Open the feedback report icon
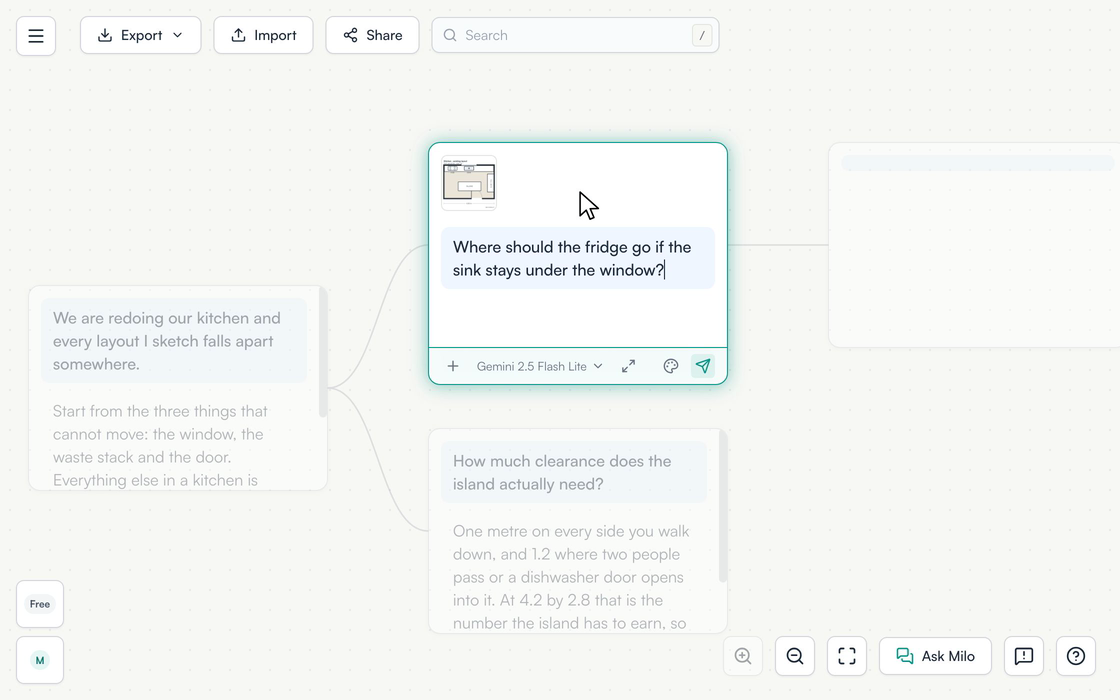Image resolution: width=1120 pixels, height=700 pixels. point(1024,656)
